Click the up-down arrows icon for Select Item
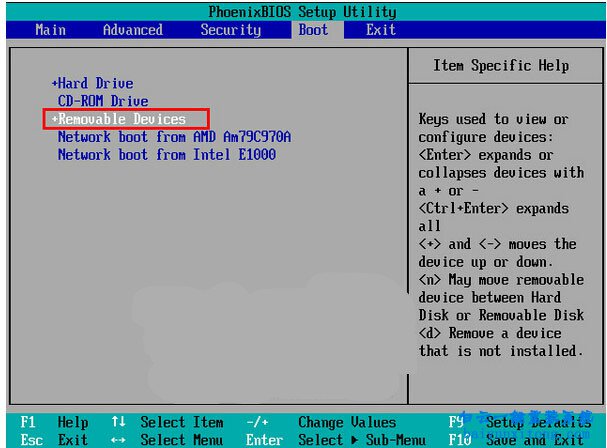The width and height of the screenshot is (607, 448). [117, 422]
